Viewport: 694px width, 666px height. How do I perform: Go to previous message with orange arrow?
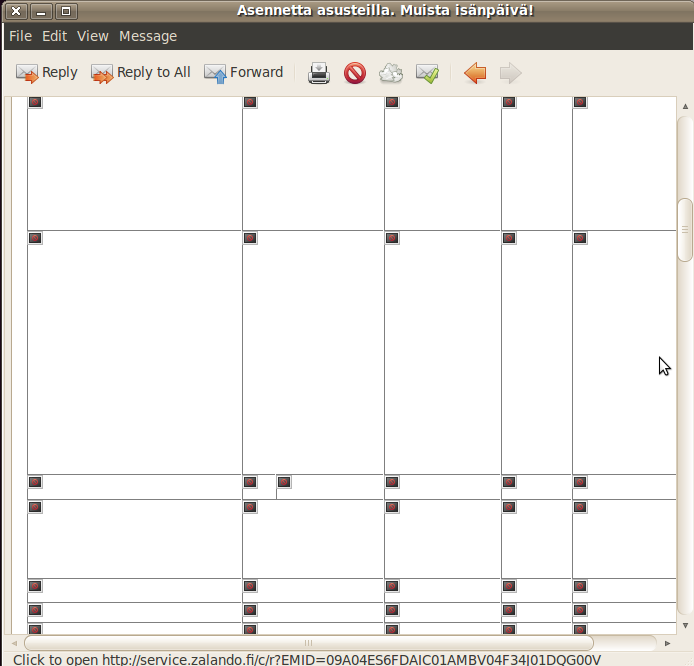tap(475, 73)
